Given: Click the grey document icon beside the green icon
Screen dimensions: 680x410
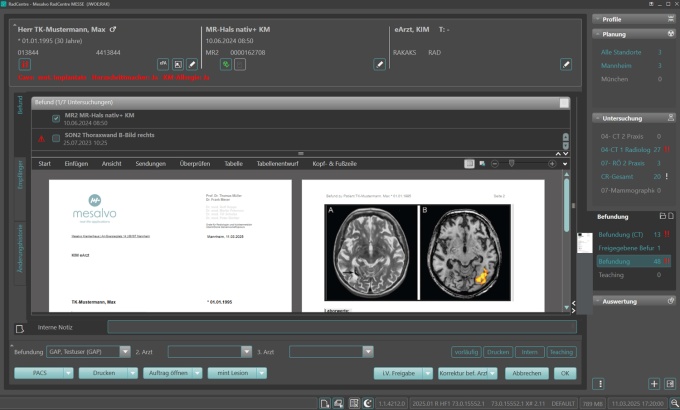Looking at the screenshot, I should (x=240, y=64).
